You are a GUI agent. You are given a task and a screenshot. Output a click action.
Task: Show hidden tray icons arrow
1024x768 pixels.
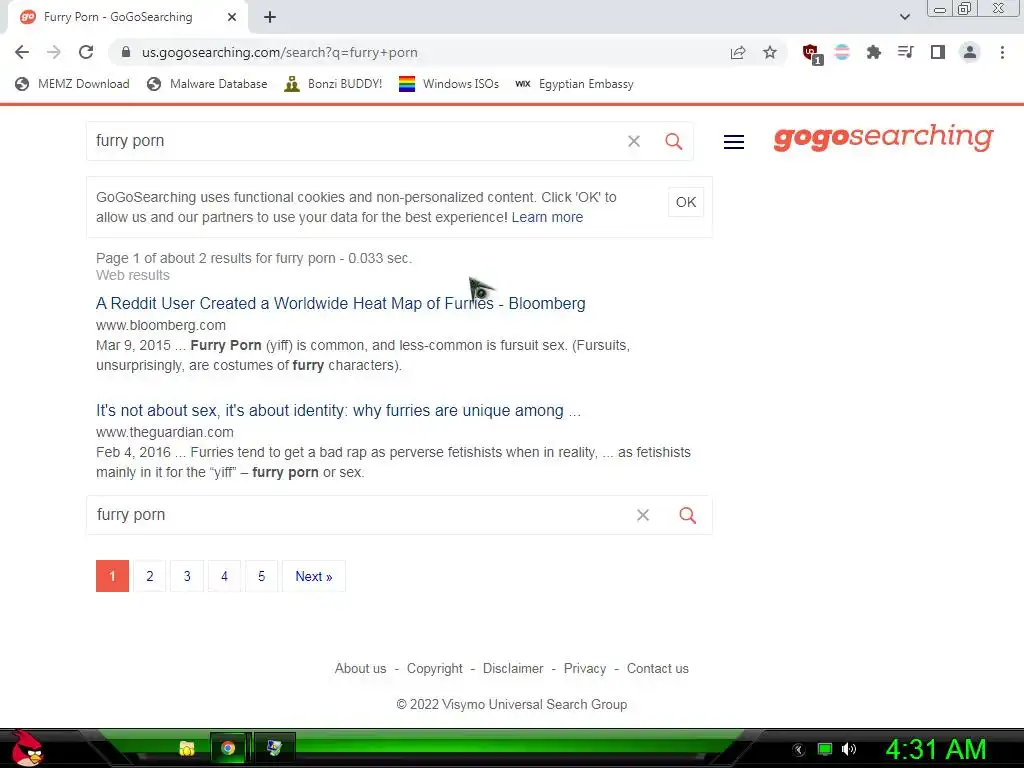(x=799, y=750)
